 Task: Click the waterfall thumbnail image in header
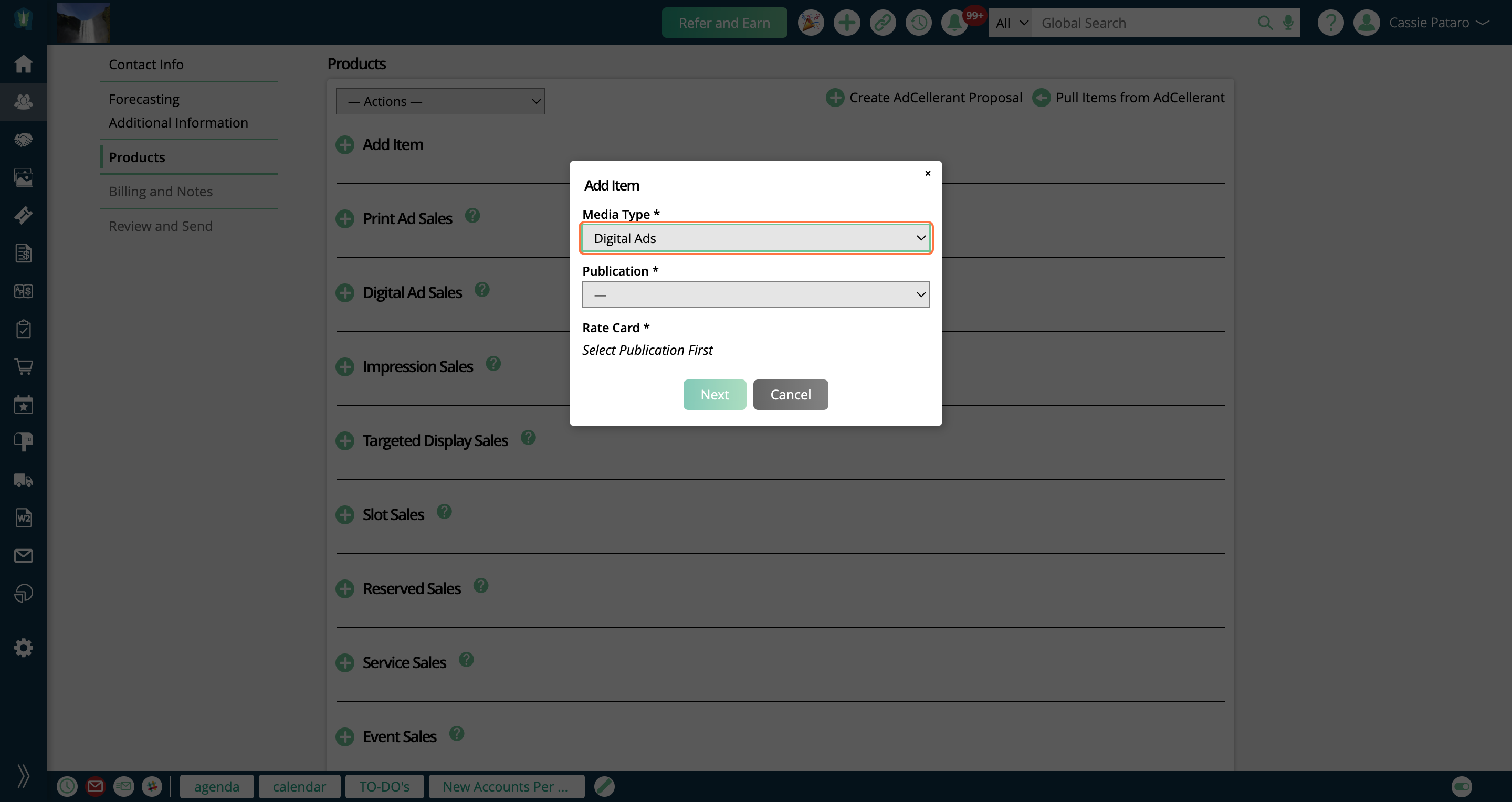(x=83, y=22)
